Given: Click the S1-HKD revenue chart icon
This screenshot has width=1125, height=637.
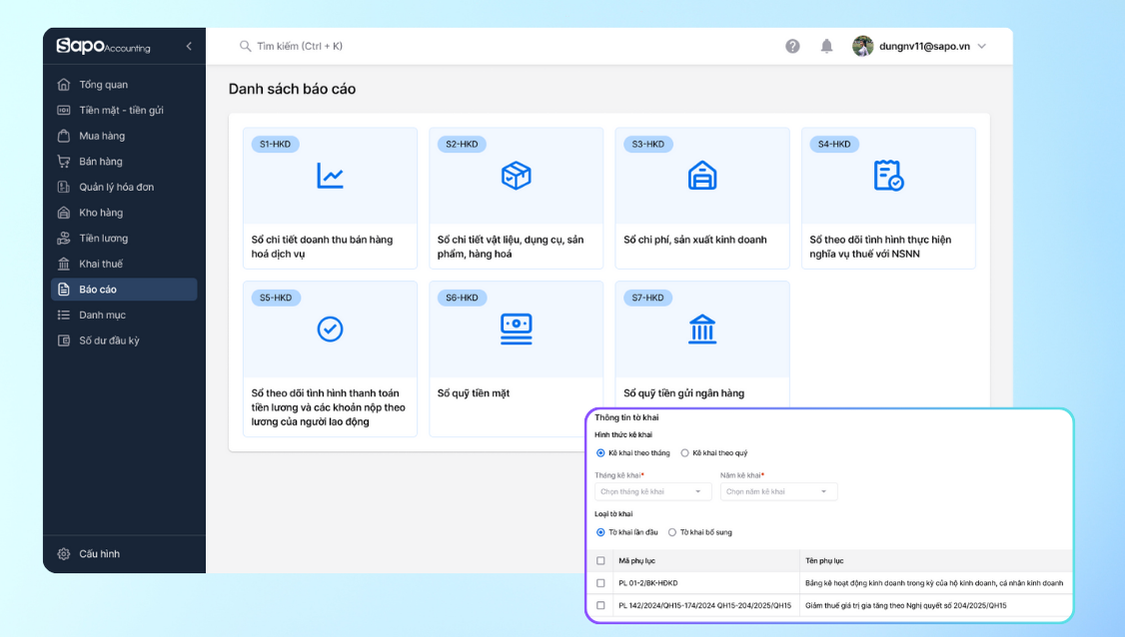Looking at the screenshot, I should tap(330, 176).
